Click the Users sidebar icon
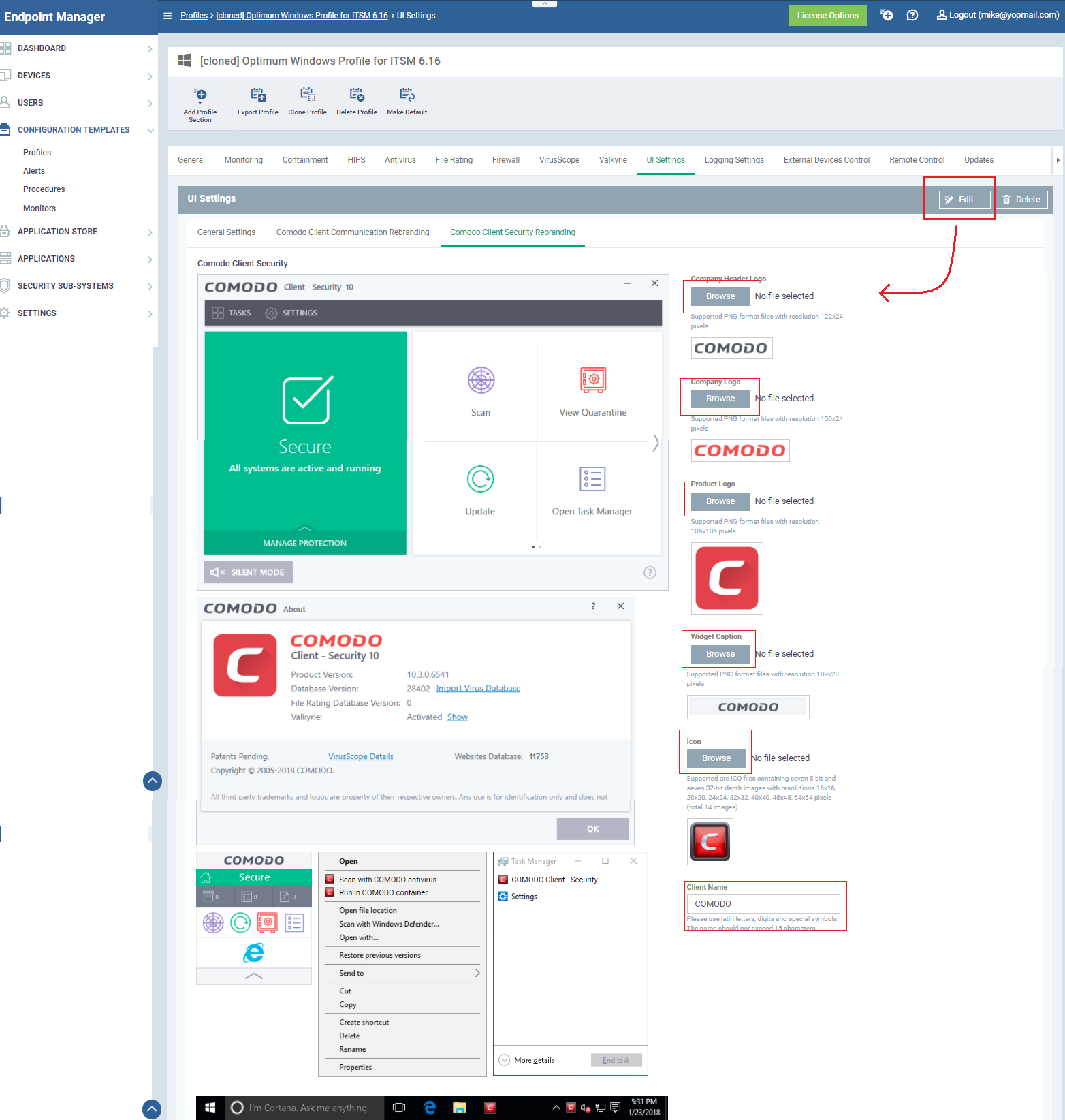Screen dimensions: 1065x1120 coord(5,103)
